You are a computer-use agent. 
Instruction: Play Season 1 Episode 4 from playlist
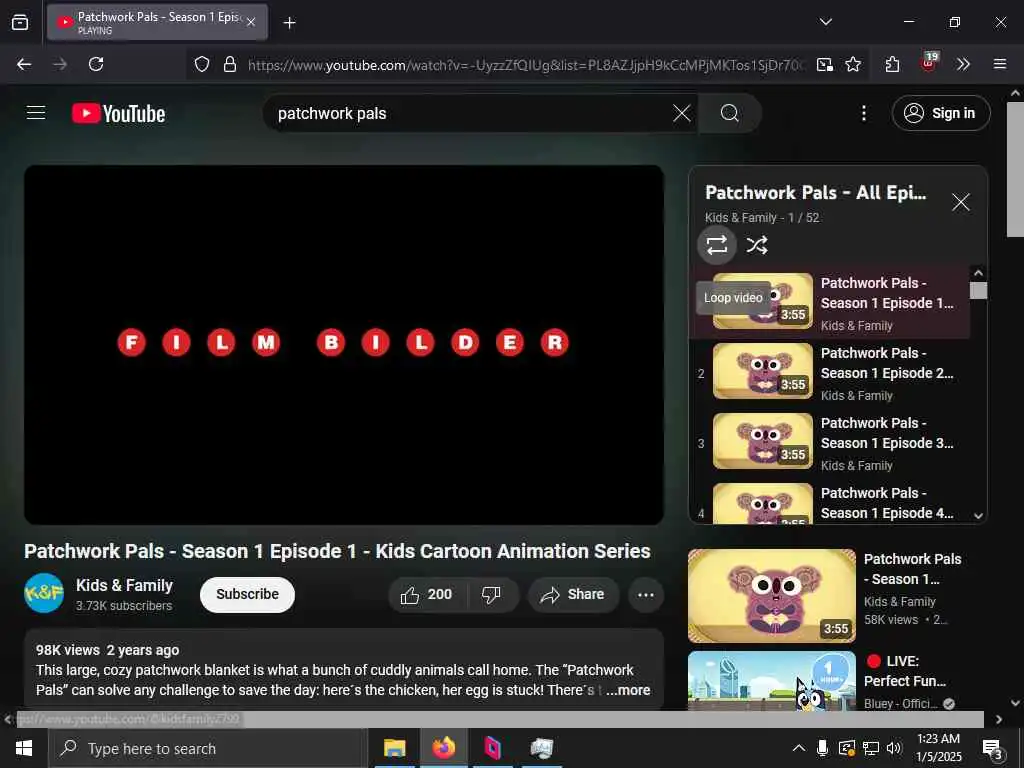(x=830, y=503)
